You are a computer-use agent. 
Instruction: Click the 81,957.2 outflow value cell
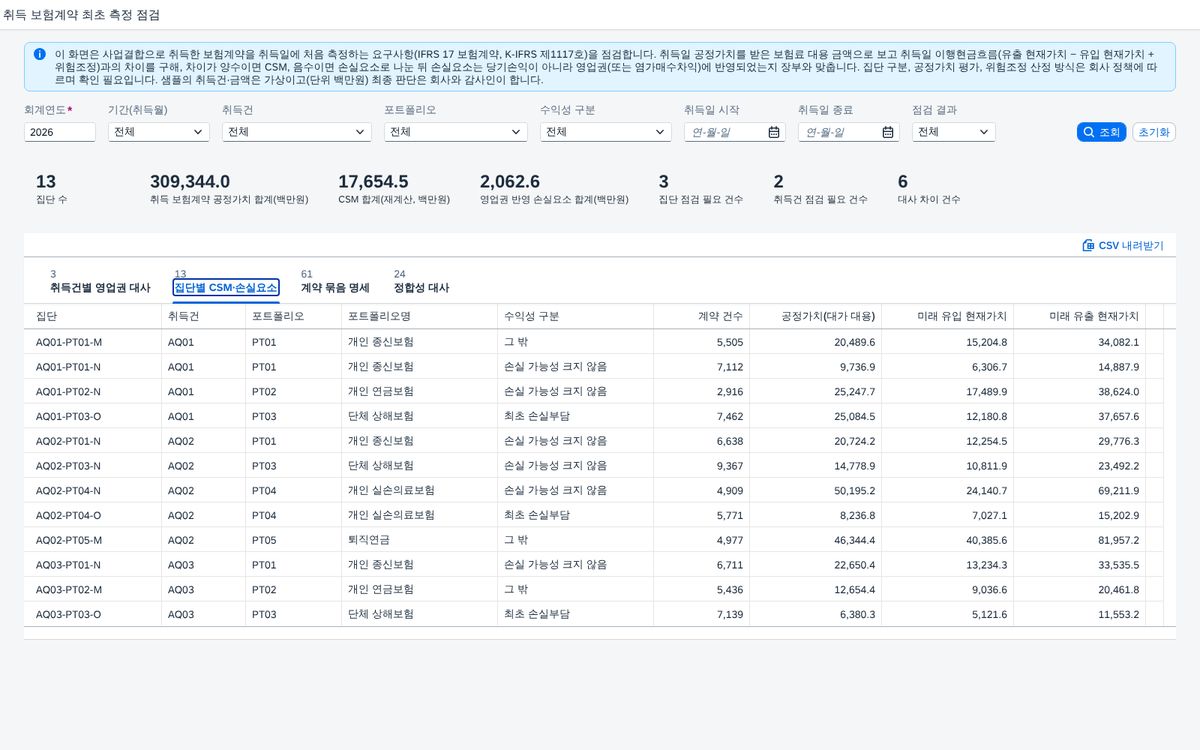click(x=1079, y=540)
